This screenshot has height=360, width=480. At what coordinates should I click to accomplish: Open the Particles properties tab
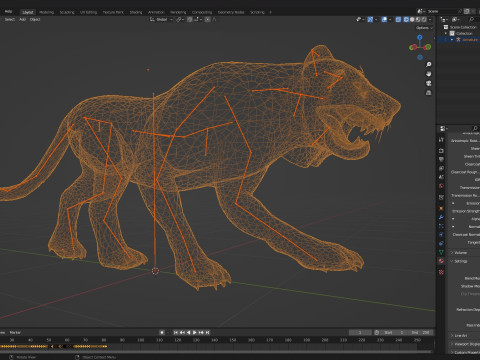pos(441,226)
